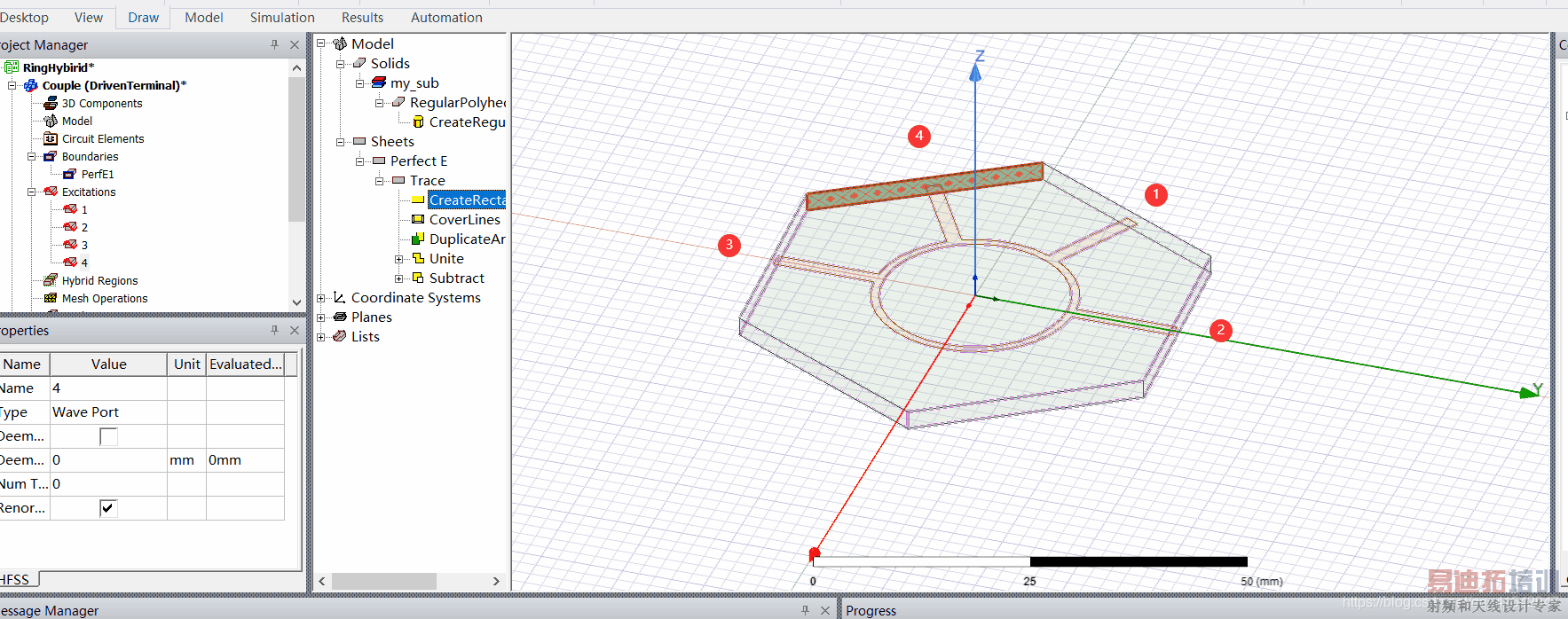Click the 3D Components icon
1568x619 pixels.
51,103
